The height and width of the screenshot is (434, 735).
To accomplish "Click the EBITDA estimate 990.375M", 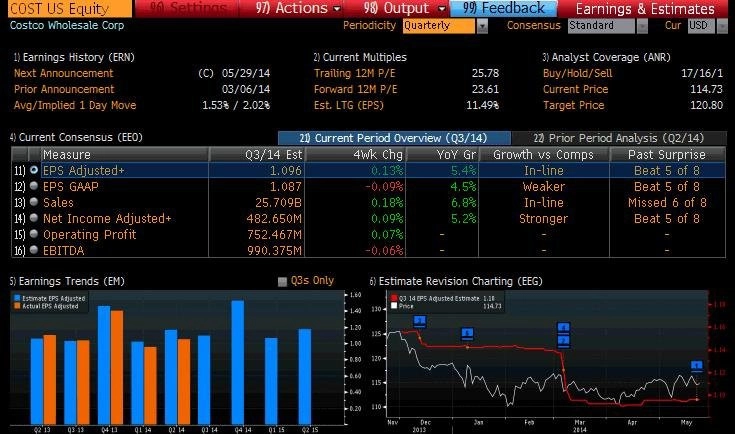I will 274,251.
